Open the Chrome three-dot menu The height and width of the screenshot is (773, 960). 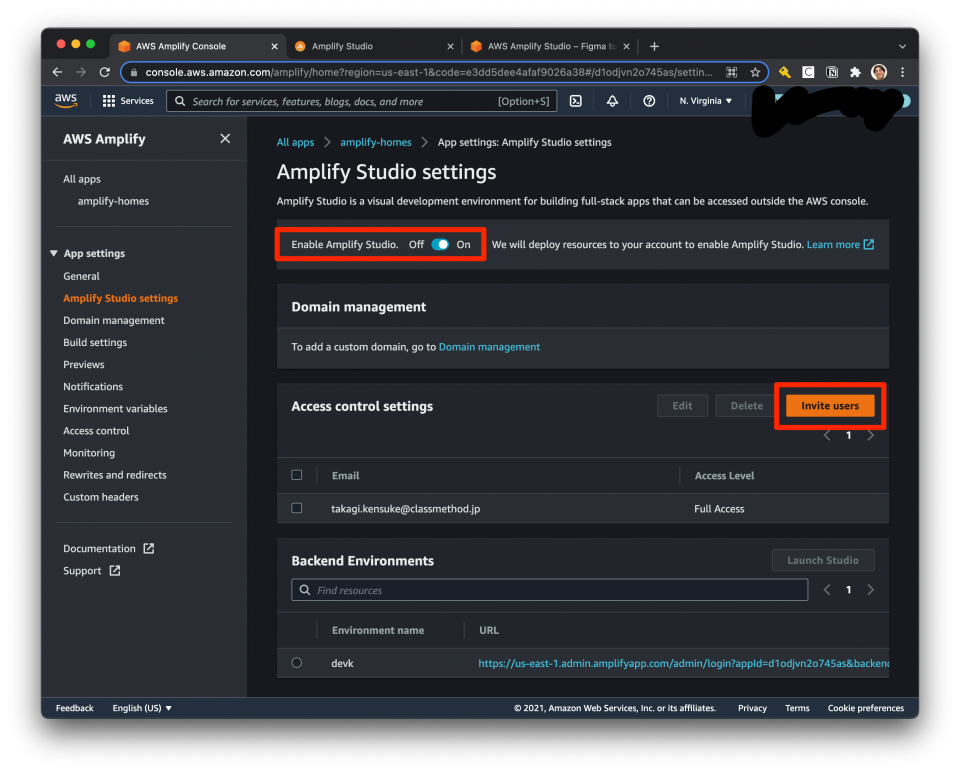[x=902, y=72]
